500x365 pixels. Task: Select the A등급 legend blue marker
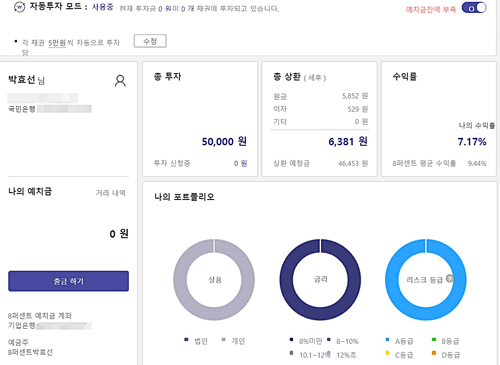click(387, 340)
